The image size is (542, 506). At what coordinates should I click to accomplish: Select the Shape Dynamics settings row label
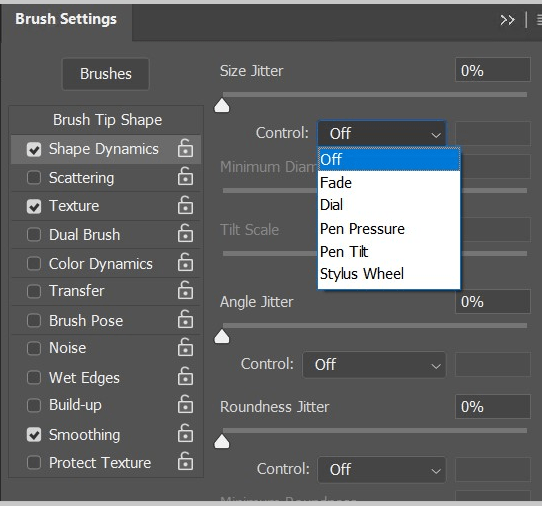104,149
